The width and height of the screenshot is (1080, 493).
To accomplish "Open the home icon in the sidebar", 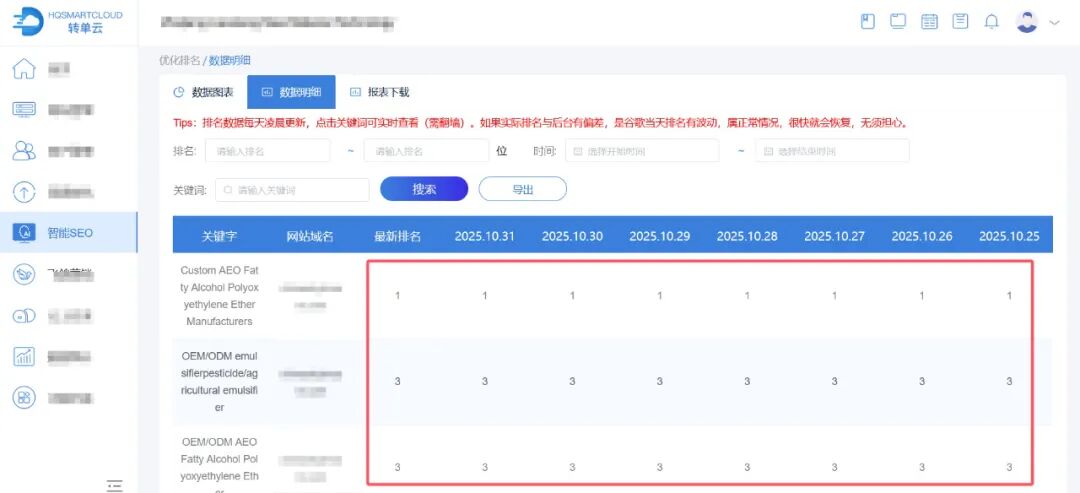I will (x=24, y=69).
